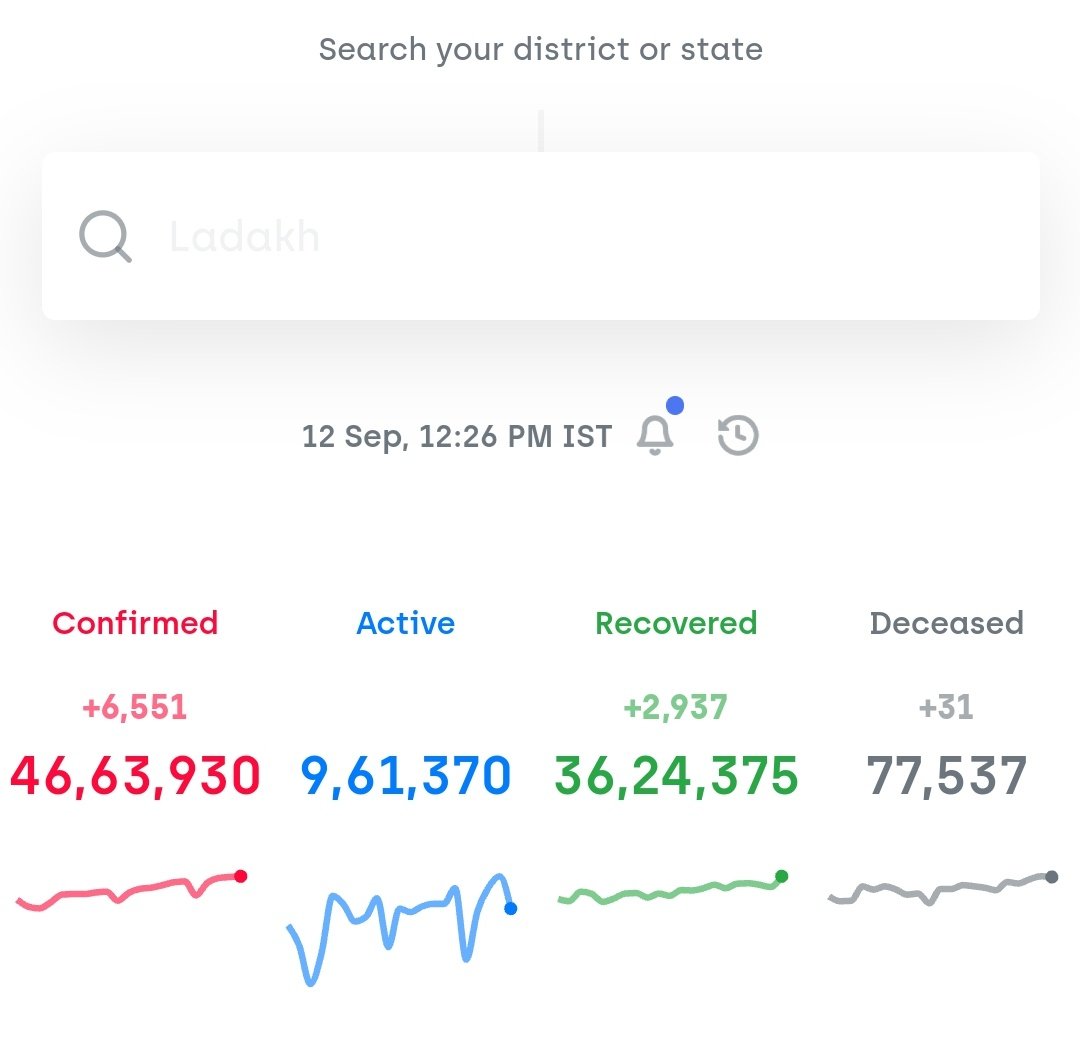Click the gray dot on the Deceased sparkline

1050,876
